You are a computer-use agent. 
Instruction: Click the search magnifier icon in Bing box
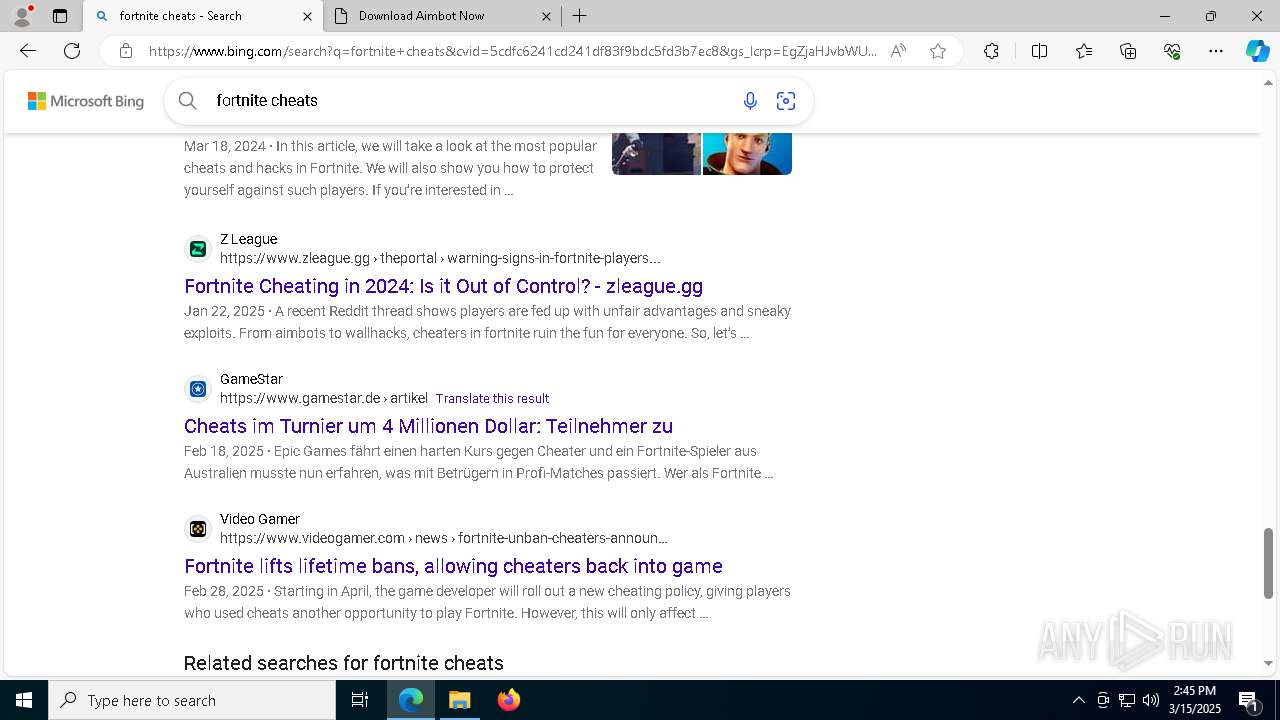point(187,100)
